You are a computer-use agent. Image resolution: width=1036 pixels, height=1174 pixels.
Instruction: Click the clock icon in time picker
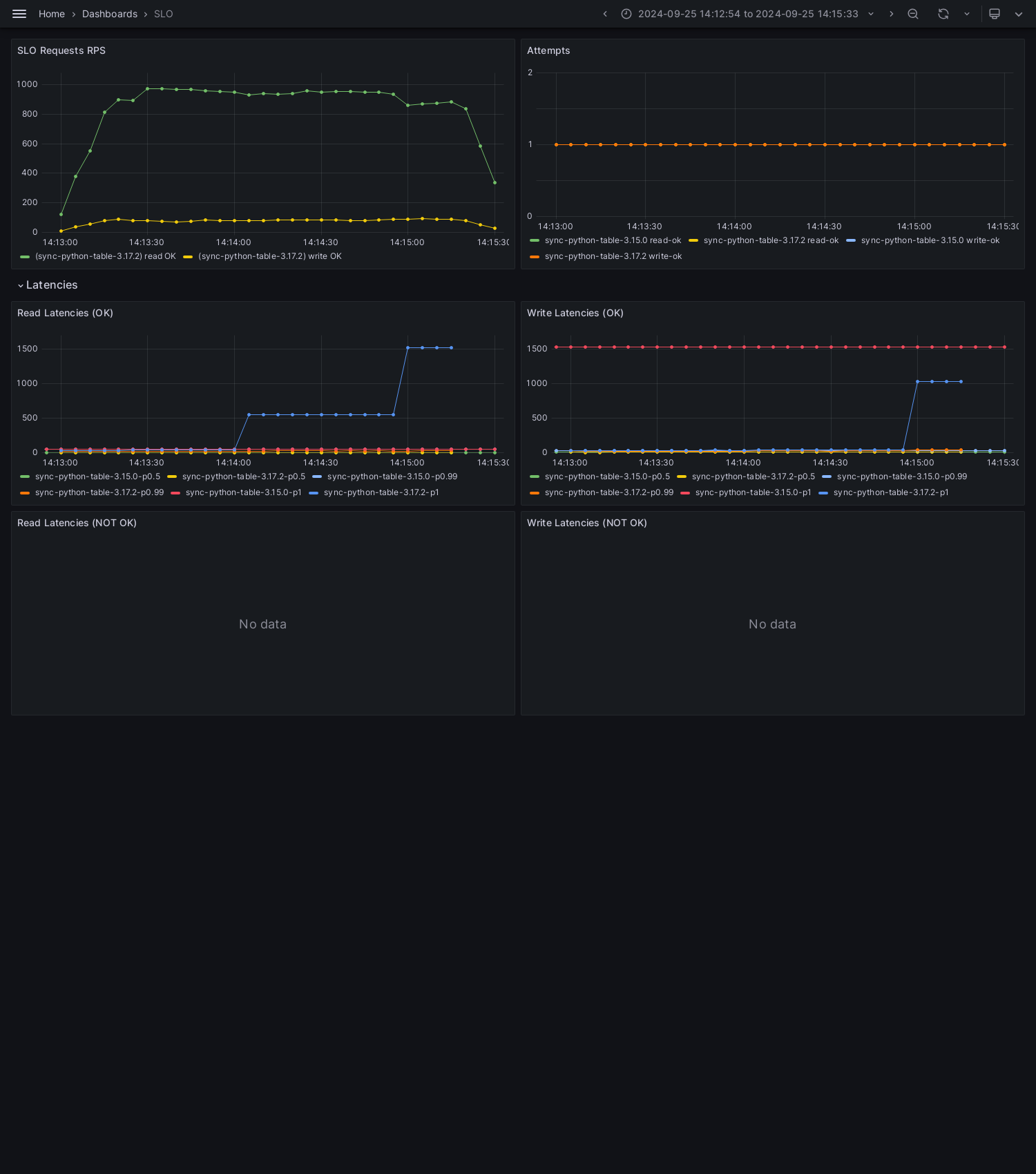pyautogui.click(x=626, y=14)
